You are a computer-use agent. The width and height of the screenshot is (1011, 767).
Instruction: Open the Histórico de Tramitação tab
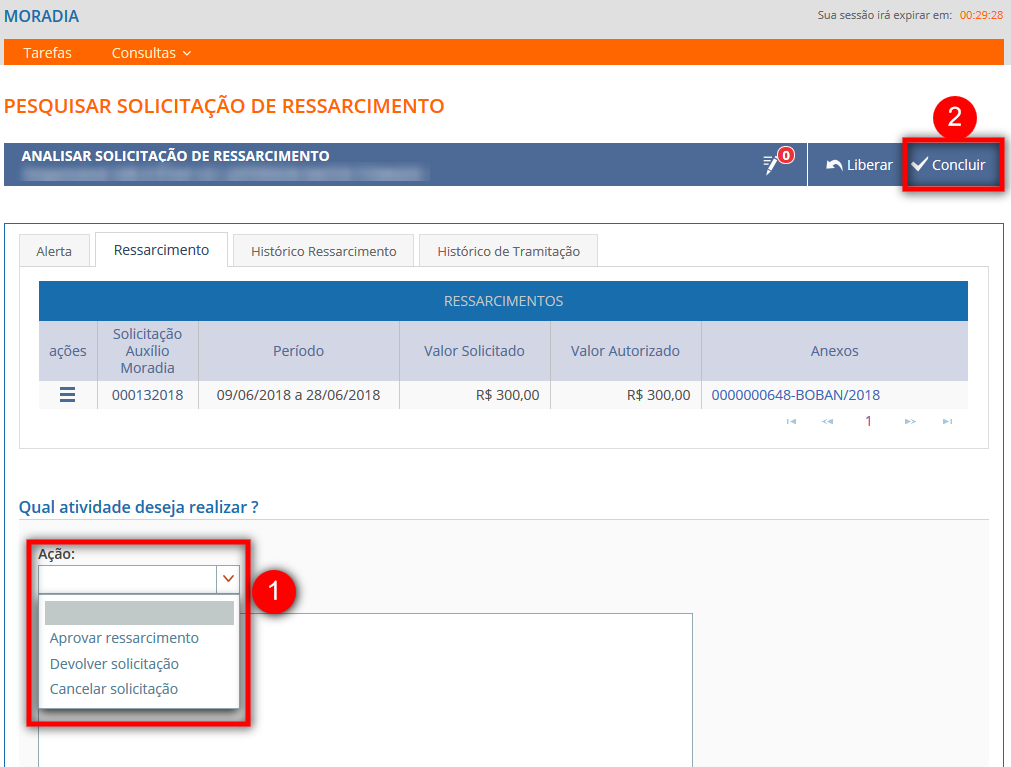[x=508, y=251]
